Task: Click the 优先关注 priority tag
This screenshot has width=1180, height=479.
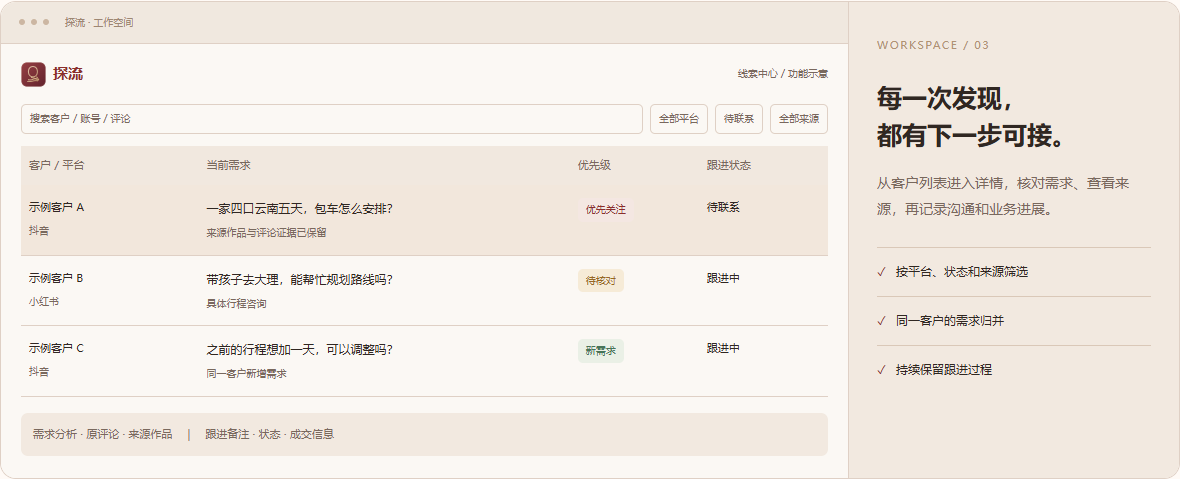Action: (606, 210)
